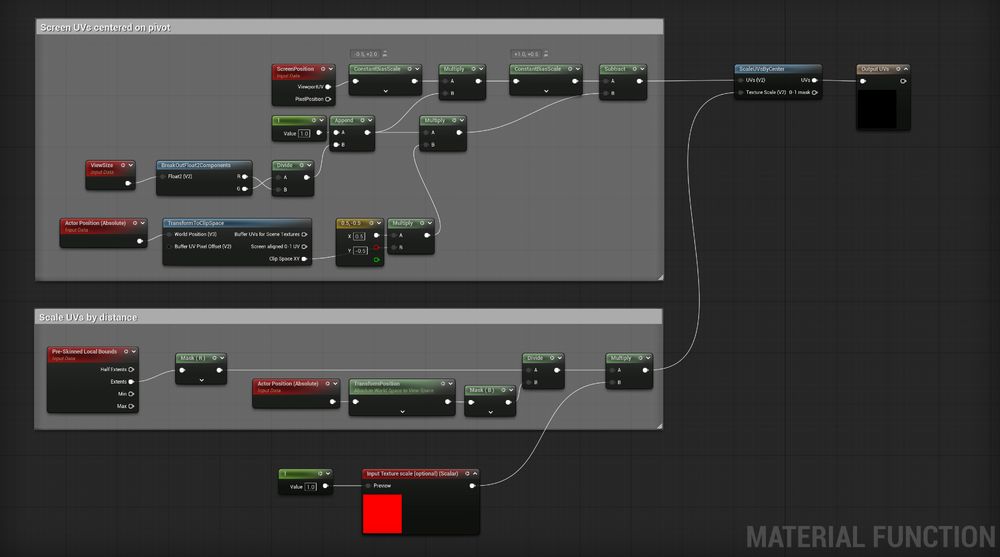Expand the ScreenPosition node header chevron
Image resolution: width=1000 pixels, height=557 pixels.
330,69
